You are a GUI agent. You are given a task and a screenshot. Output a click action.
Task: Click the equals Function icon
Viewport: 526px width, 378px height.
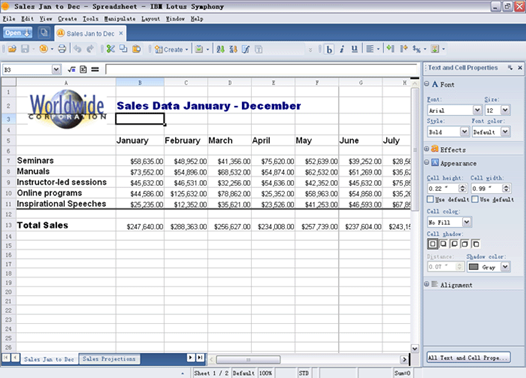pyautogui.click(x=95, y=69)
